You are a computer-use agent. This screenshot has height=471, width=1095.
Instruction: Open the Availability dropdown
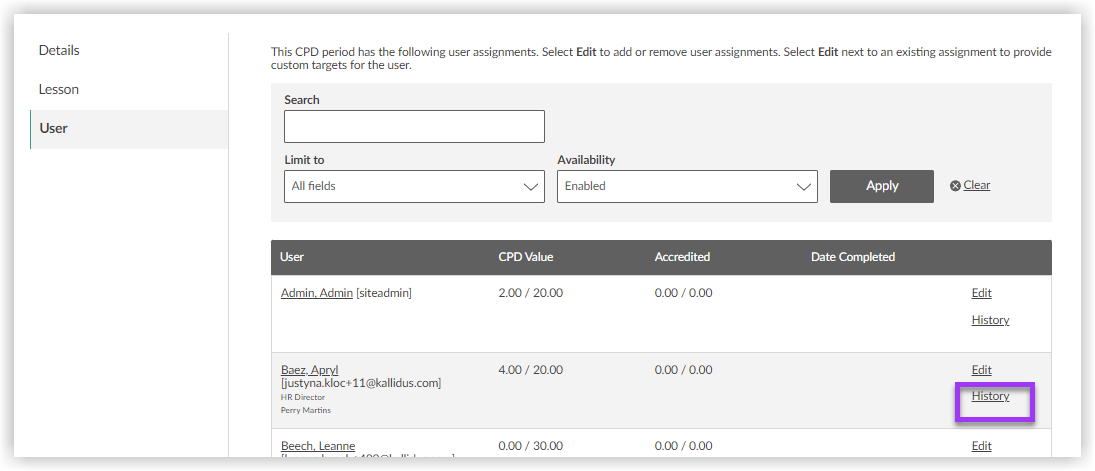[x=686, y=187]
